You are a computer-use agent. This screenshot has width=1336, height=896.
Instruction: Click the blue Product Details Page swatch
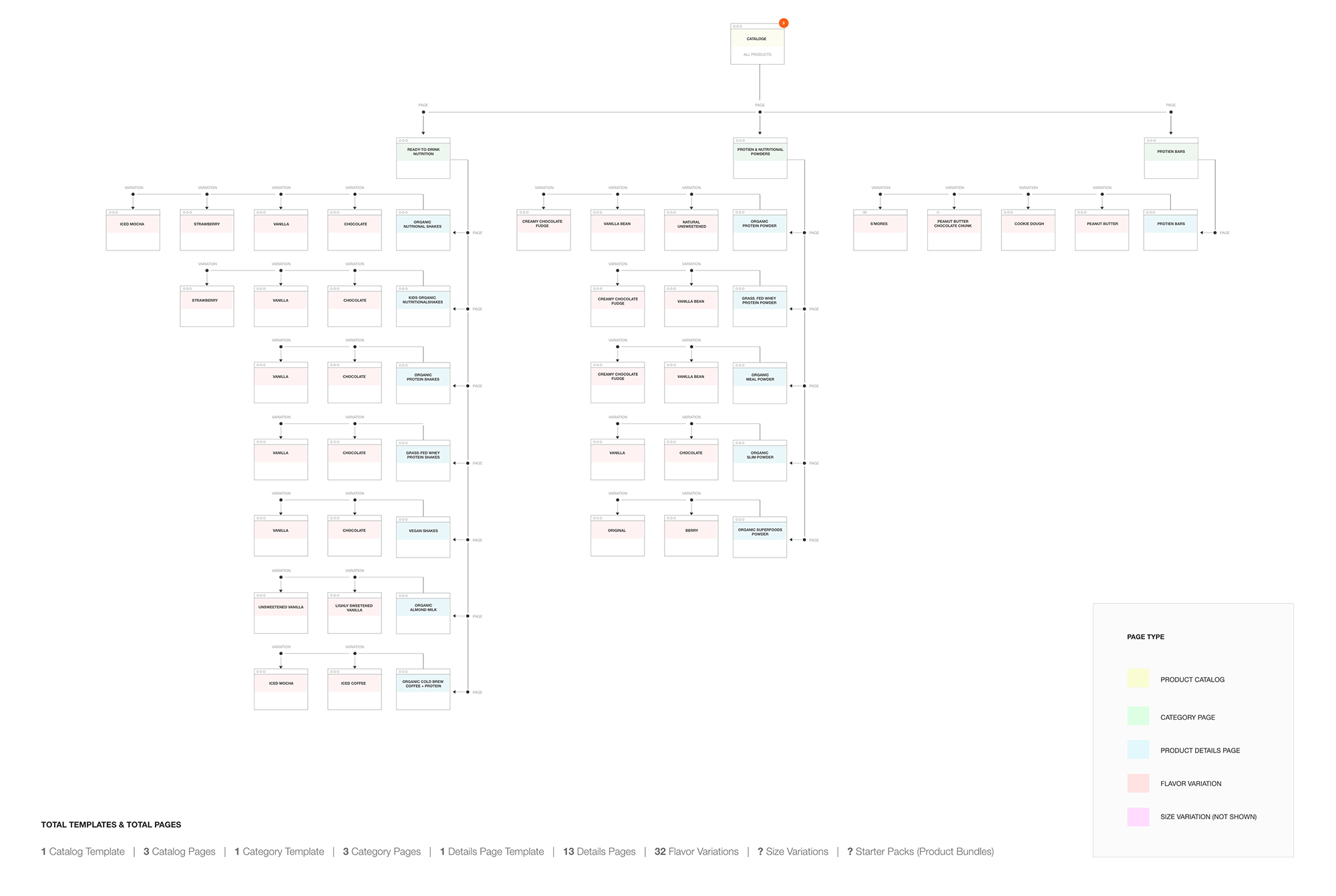(x=1138, y=749)
